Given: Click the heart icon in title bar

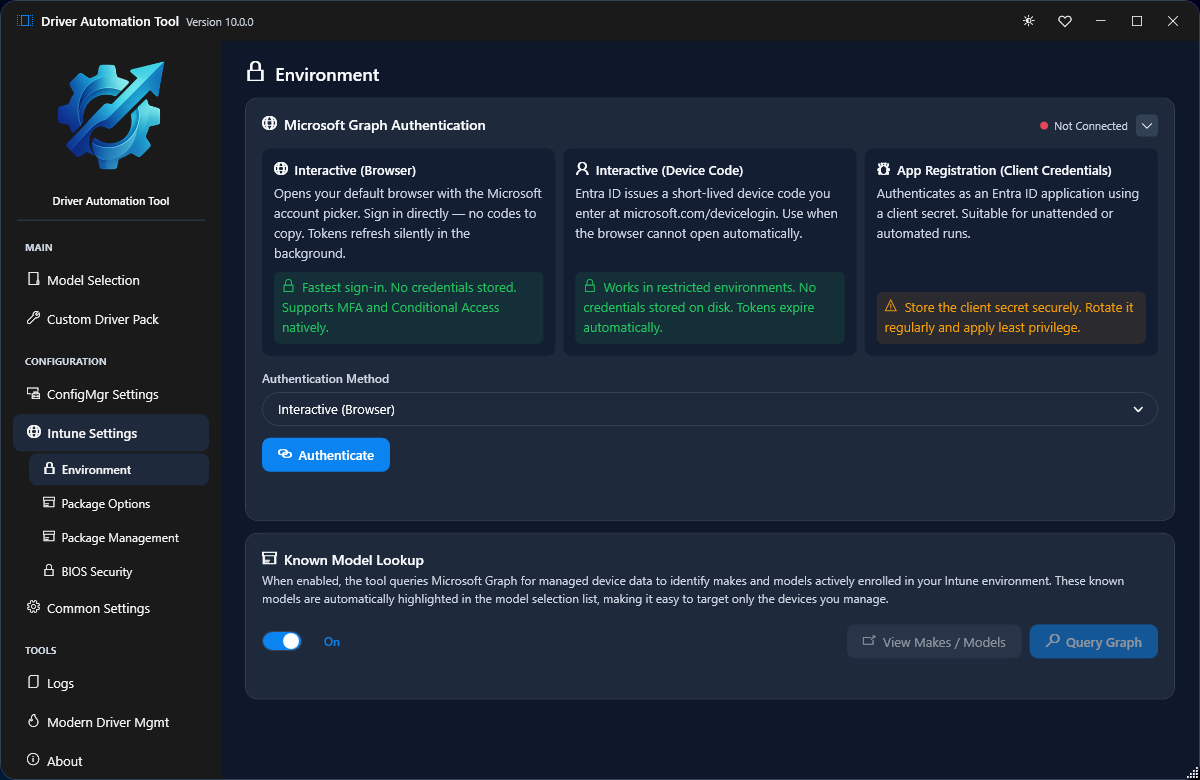Looking at the screenshot, I should [1065, 21].
